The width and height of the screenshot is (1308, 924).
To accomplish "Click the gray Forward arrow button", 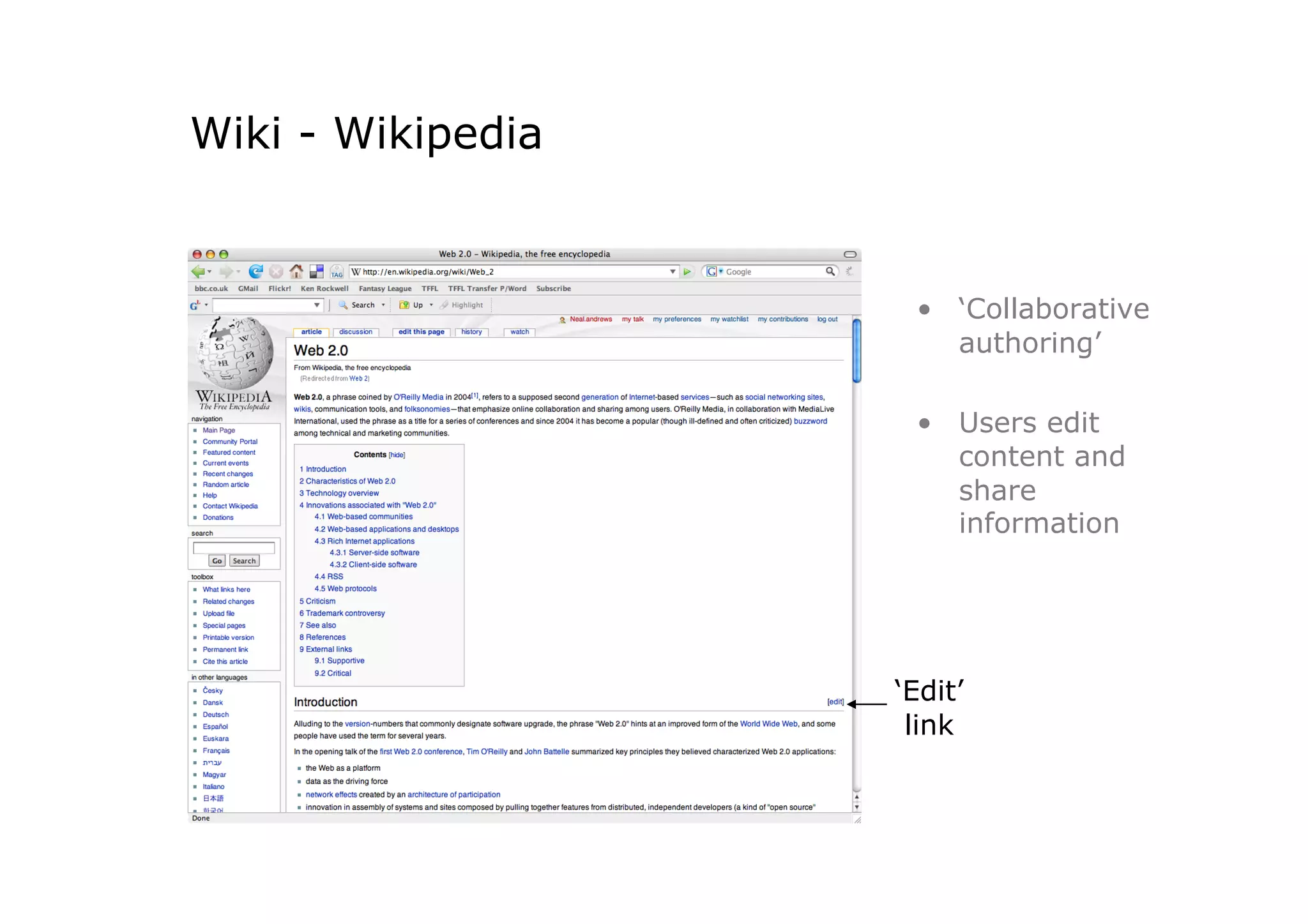I will point(225,271).
